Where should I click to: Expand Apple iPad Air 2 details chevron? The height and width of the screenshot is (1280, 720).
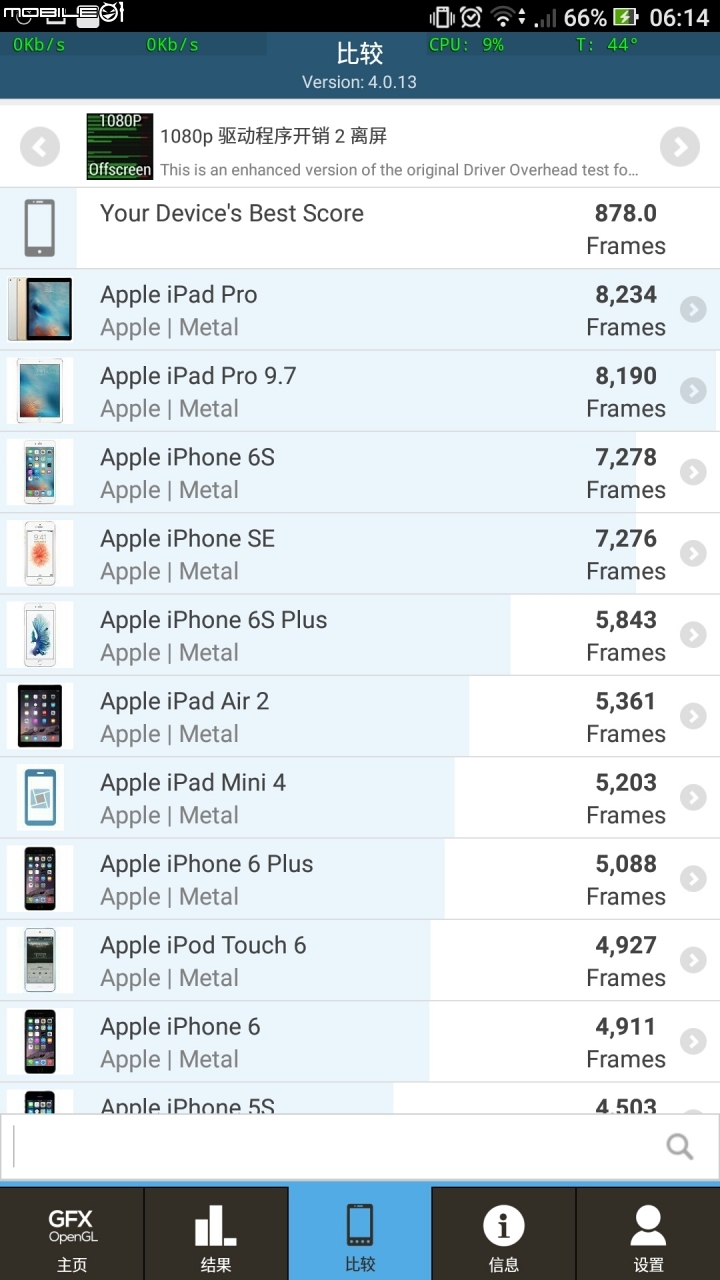coord(693,716)
